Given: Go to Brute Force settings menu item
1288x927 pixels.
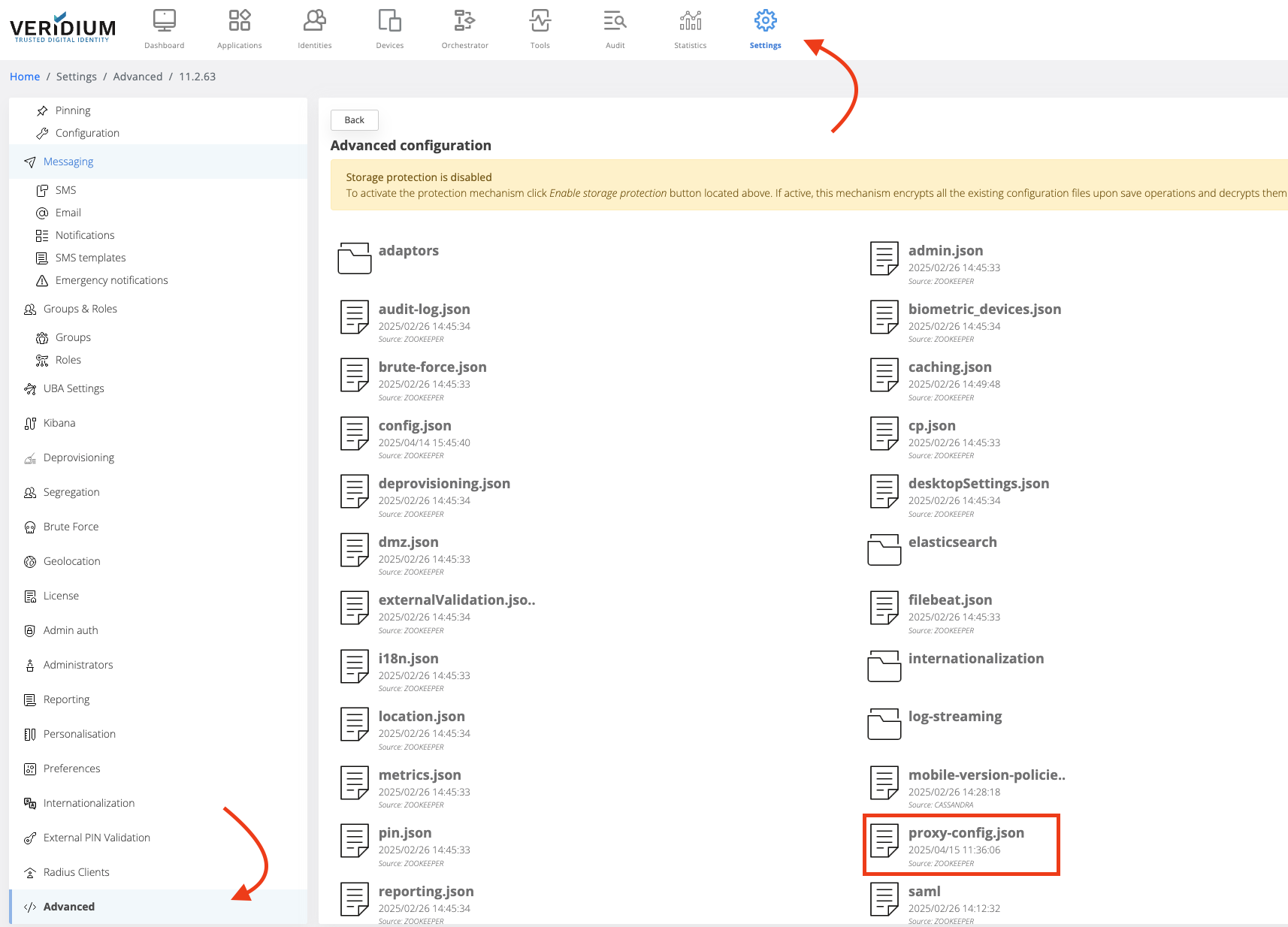Looking at the screenshot, I should [x=71, y=527].
